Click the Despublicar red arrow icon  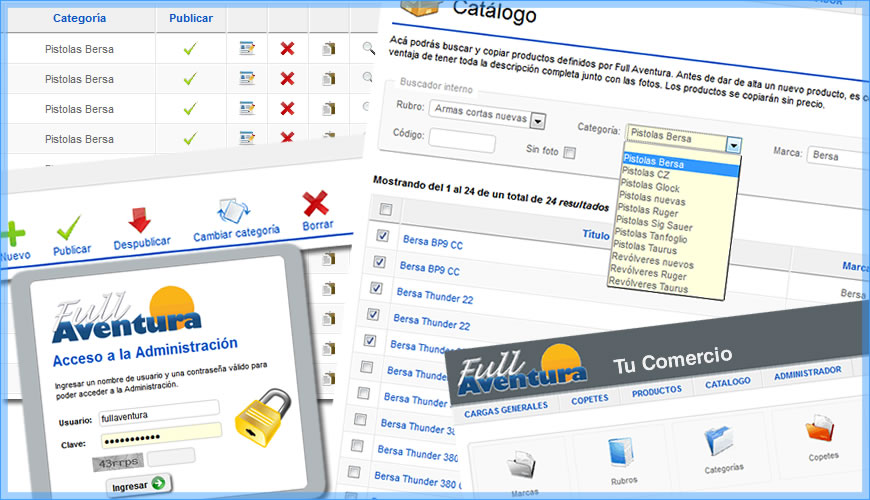pos(139,220)
